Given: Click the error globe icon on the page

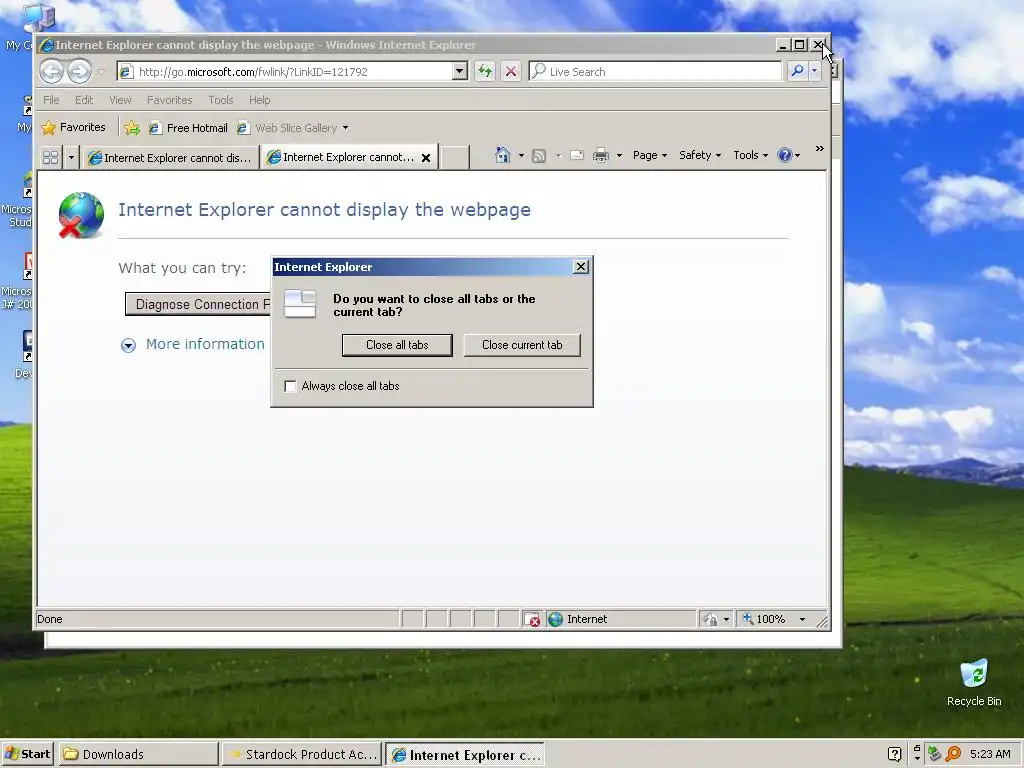Looking at the screenshot, I should coord(81,215).
